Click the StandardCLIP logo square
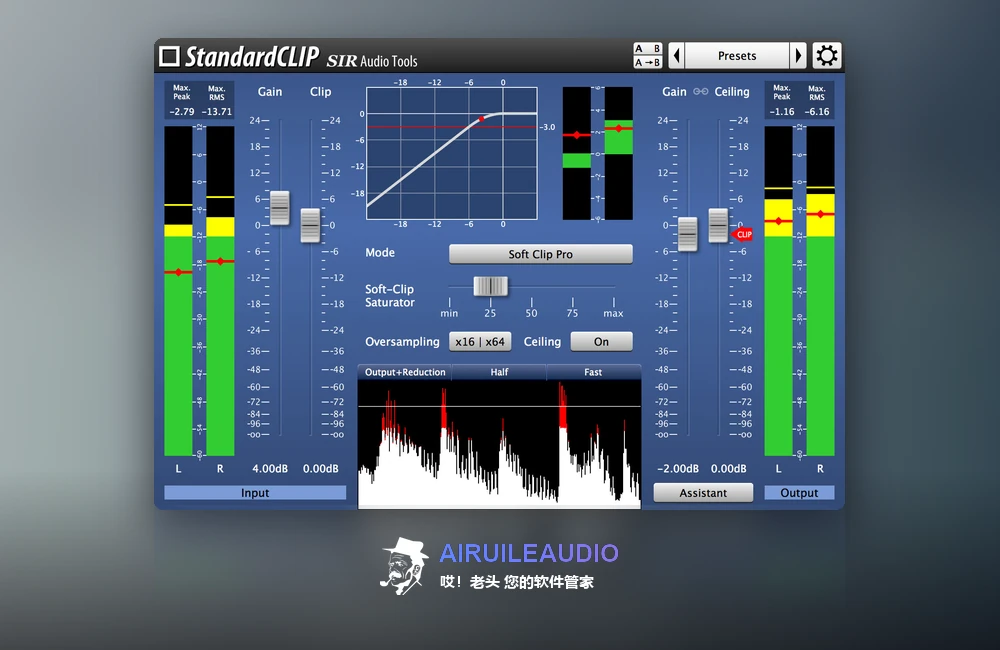Viewport: 1000px width, 650px height. tap(169, 56)
